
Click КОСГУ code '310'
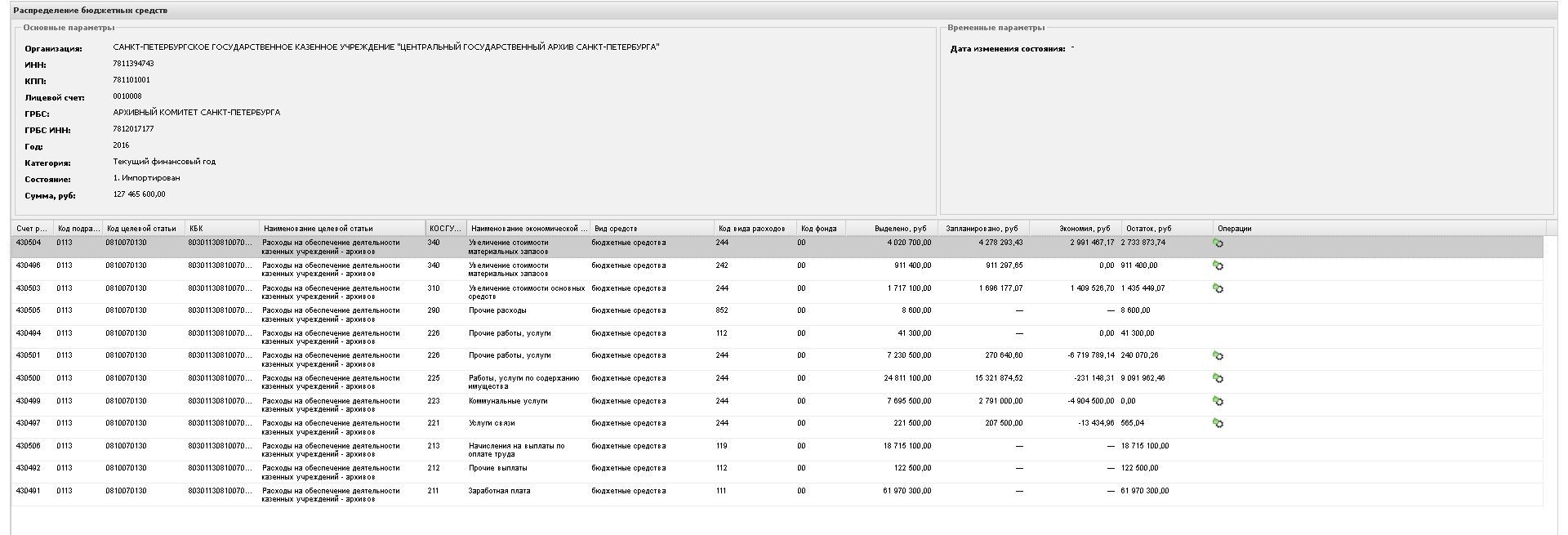(x=434, y=288)
